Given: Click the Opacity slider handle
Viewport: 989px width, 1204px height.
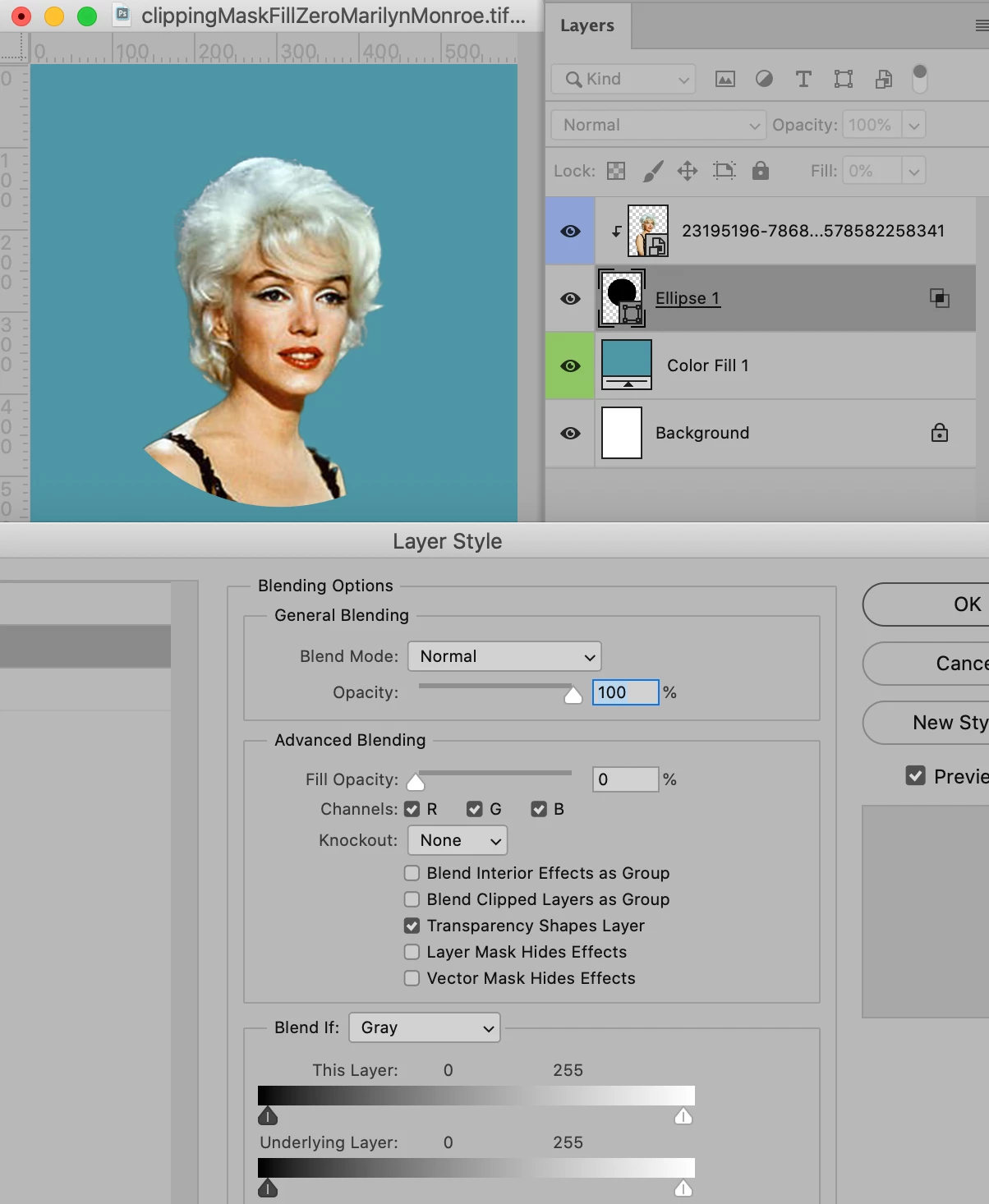Looking at the screenshot, I should 573,695.
